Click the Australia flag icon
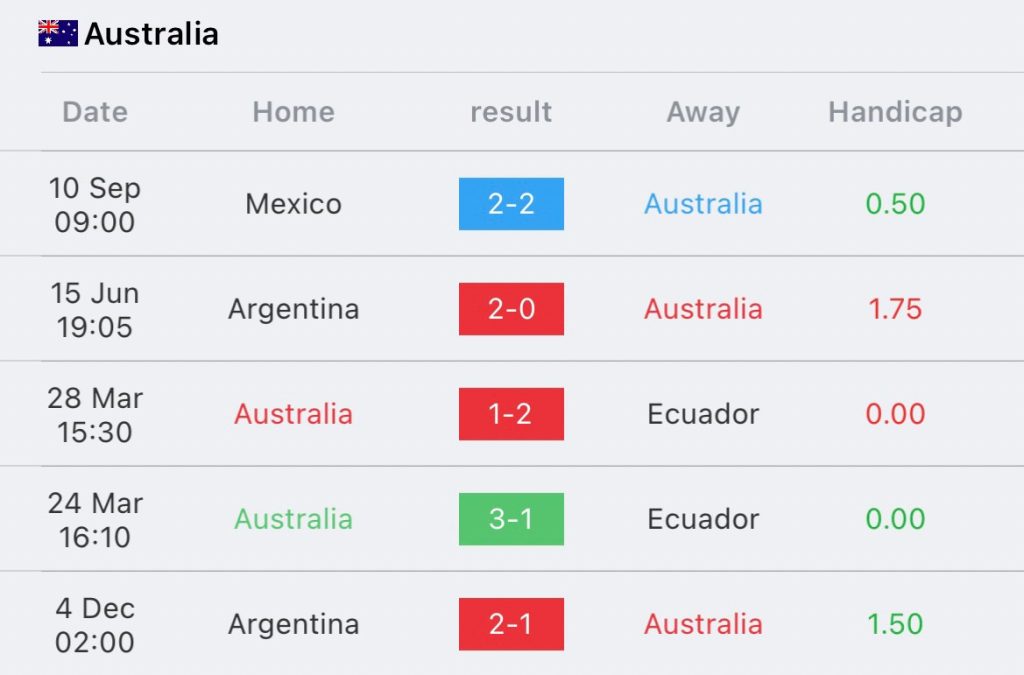The width and height of the screenshot is (1024, 675). point(58,33)
